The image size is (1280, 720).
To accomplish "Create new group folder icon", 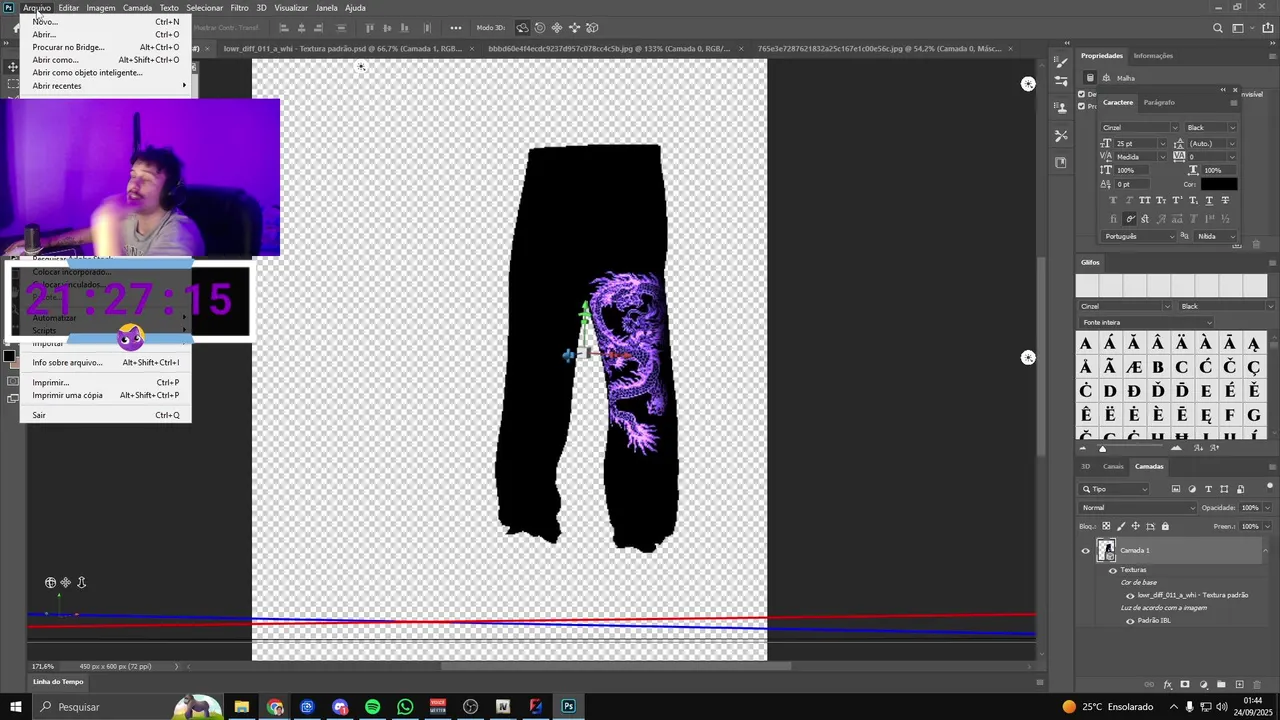I will (1221, 684).
